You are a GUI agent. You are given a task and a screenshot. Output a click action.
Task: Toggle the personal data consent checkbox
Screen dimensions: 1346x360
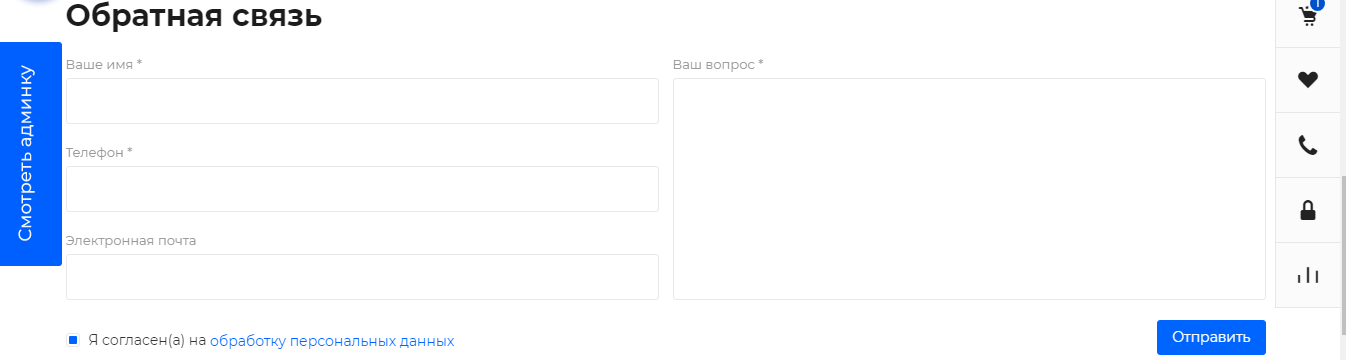(x=73, y=340)
